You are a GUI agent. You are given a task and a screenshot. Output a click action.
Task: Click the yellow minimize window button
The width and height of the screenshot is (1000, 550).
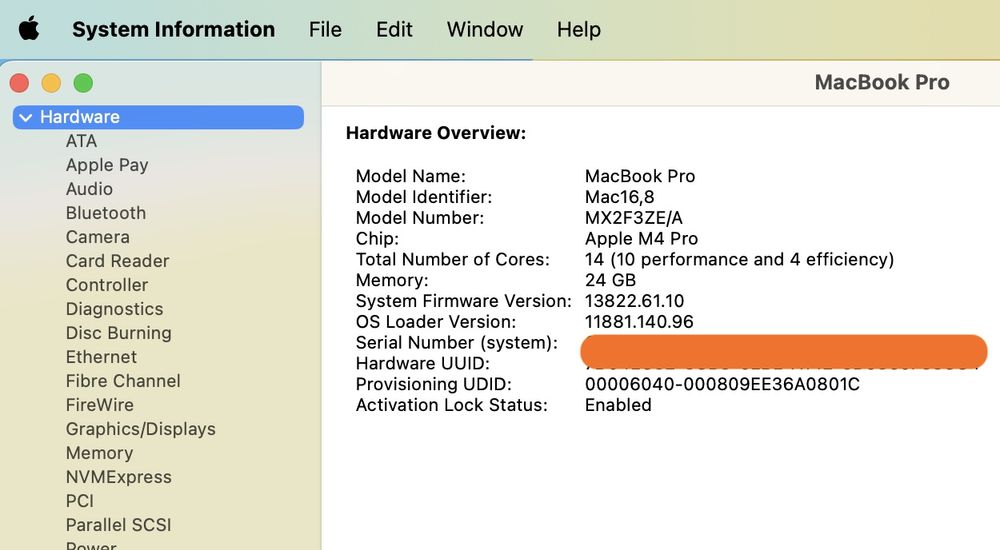[x=51, y=83]
